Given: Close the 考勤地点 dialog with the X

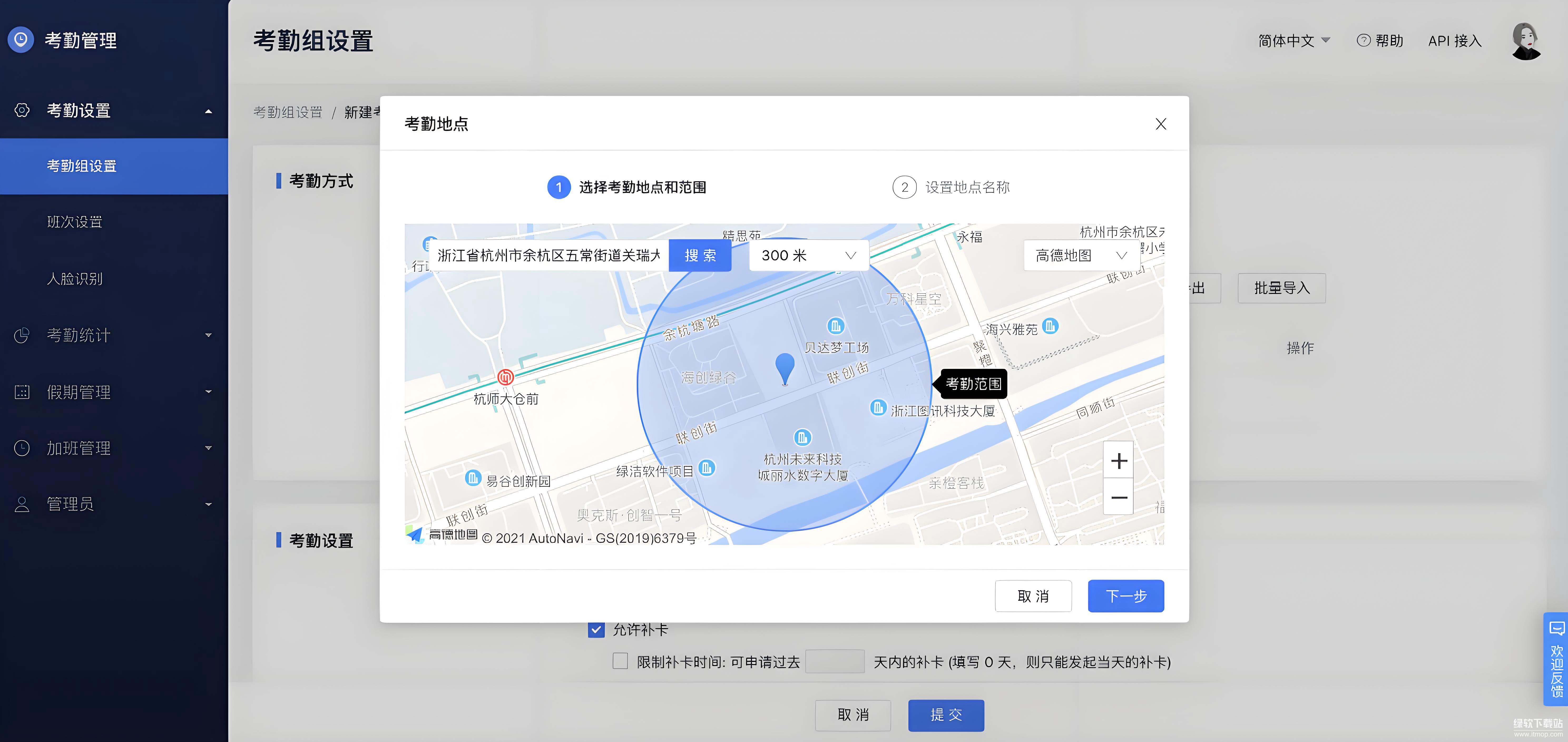Looking at the screenshot, I should click(1161, 124).
